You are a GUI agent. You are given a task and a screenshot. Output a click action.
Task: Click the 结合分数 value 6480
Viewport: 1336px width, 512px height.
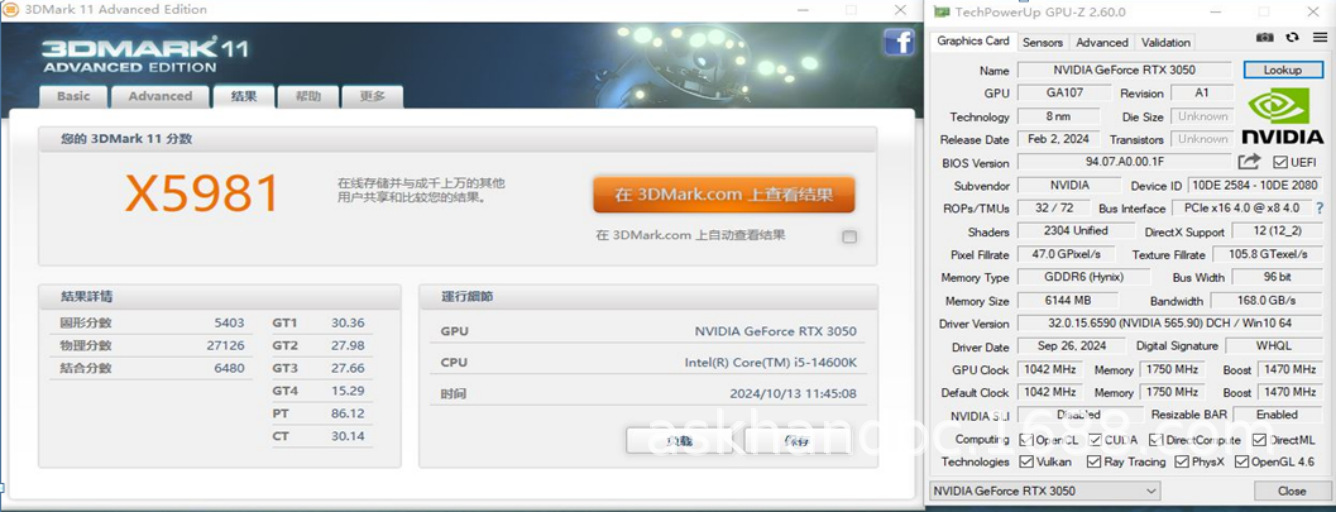229,368
